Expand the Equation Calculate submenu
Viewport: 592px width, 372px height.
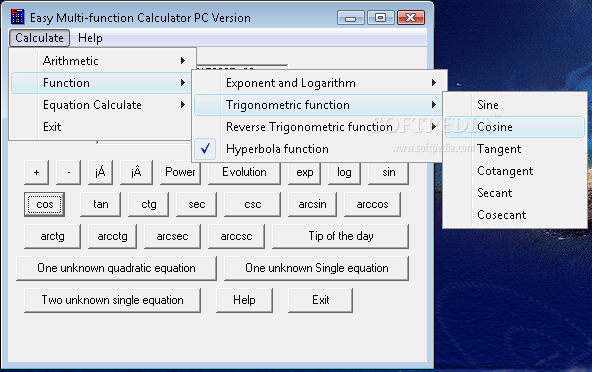pos(102,105)
